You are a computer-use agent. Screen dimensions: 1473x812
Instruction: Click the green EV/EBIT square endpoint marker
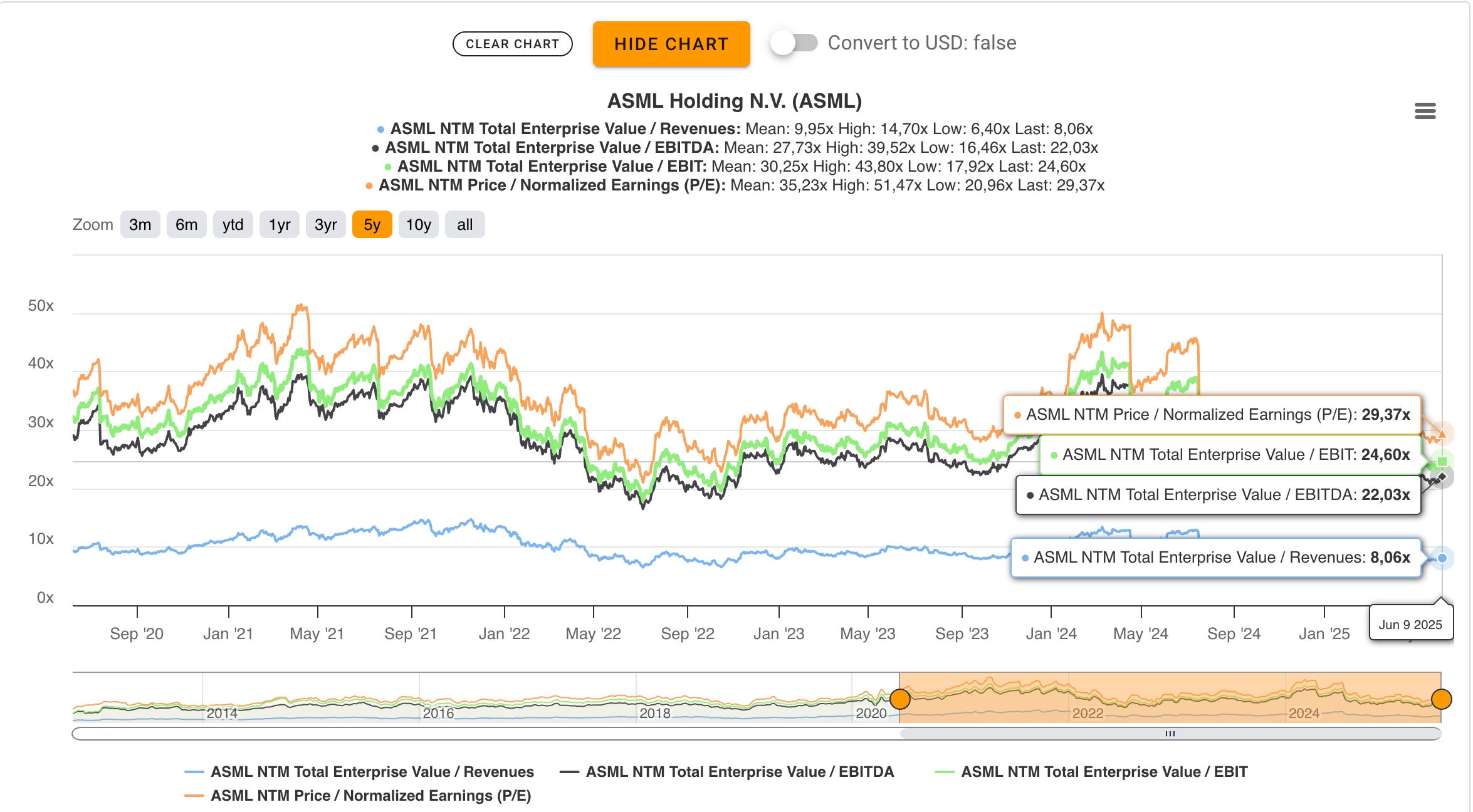[1442, 461]
